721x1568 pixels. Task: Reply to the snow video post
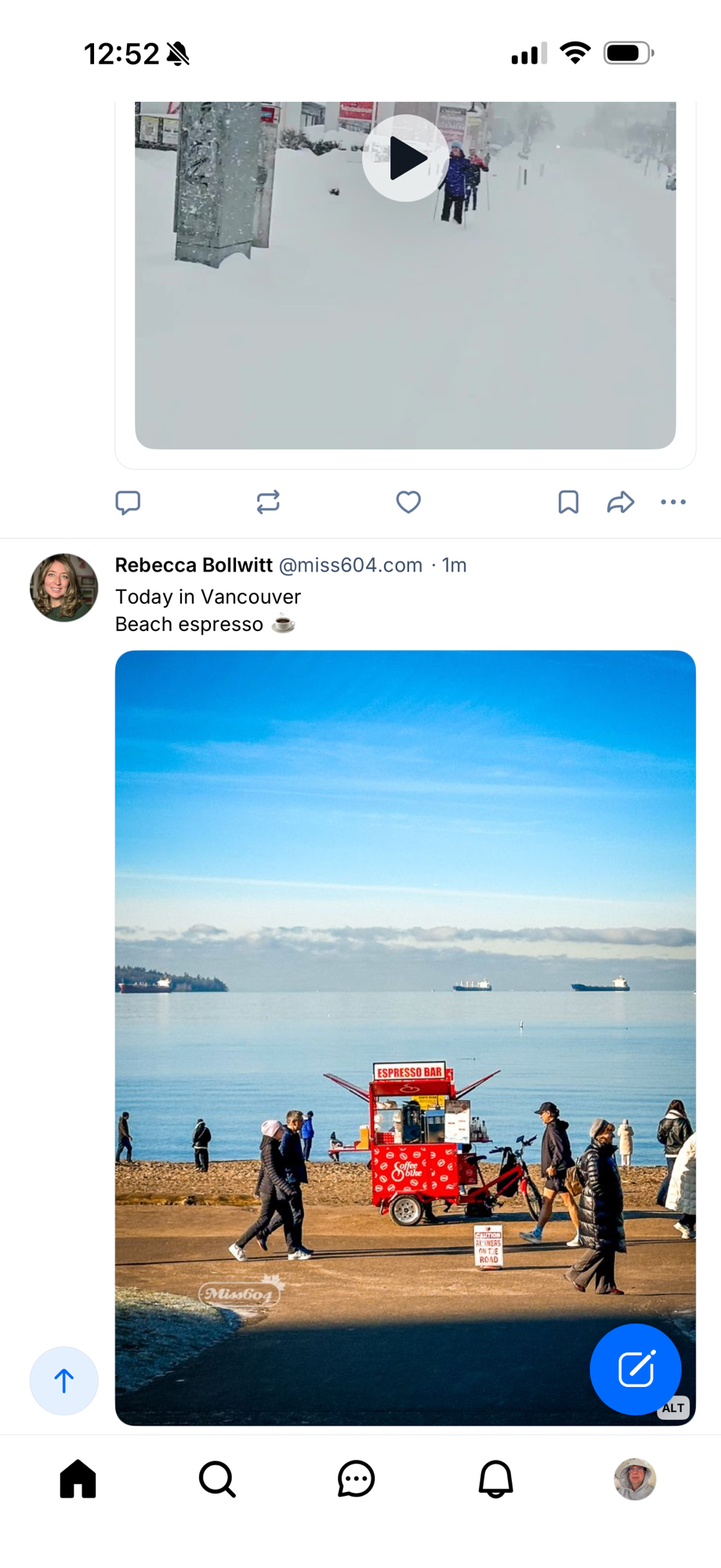(128, 502)
